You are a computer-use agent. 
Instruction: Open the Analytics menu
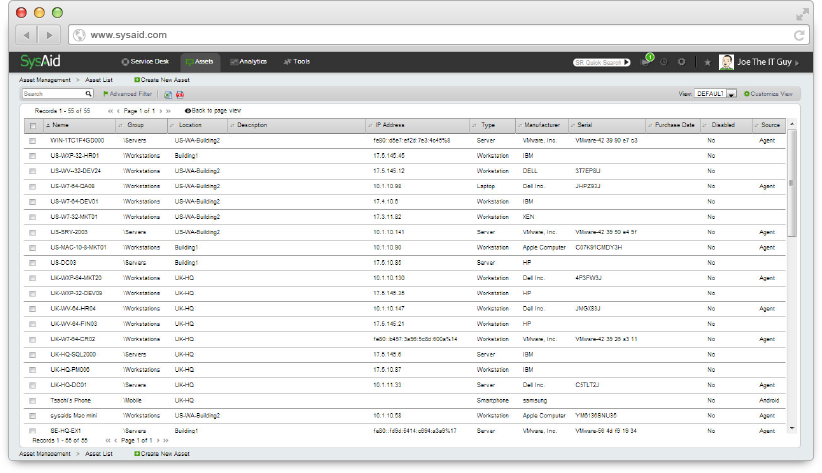pyautogui.click(x=248, y=62)
